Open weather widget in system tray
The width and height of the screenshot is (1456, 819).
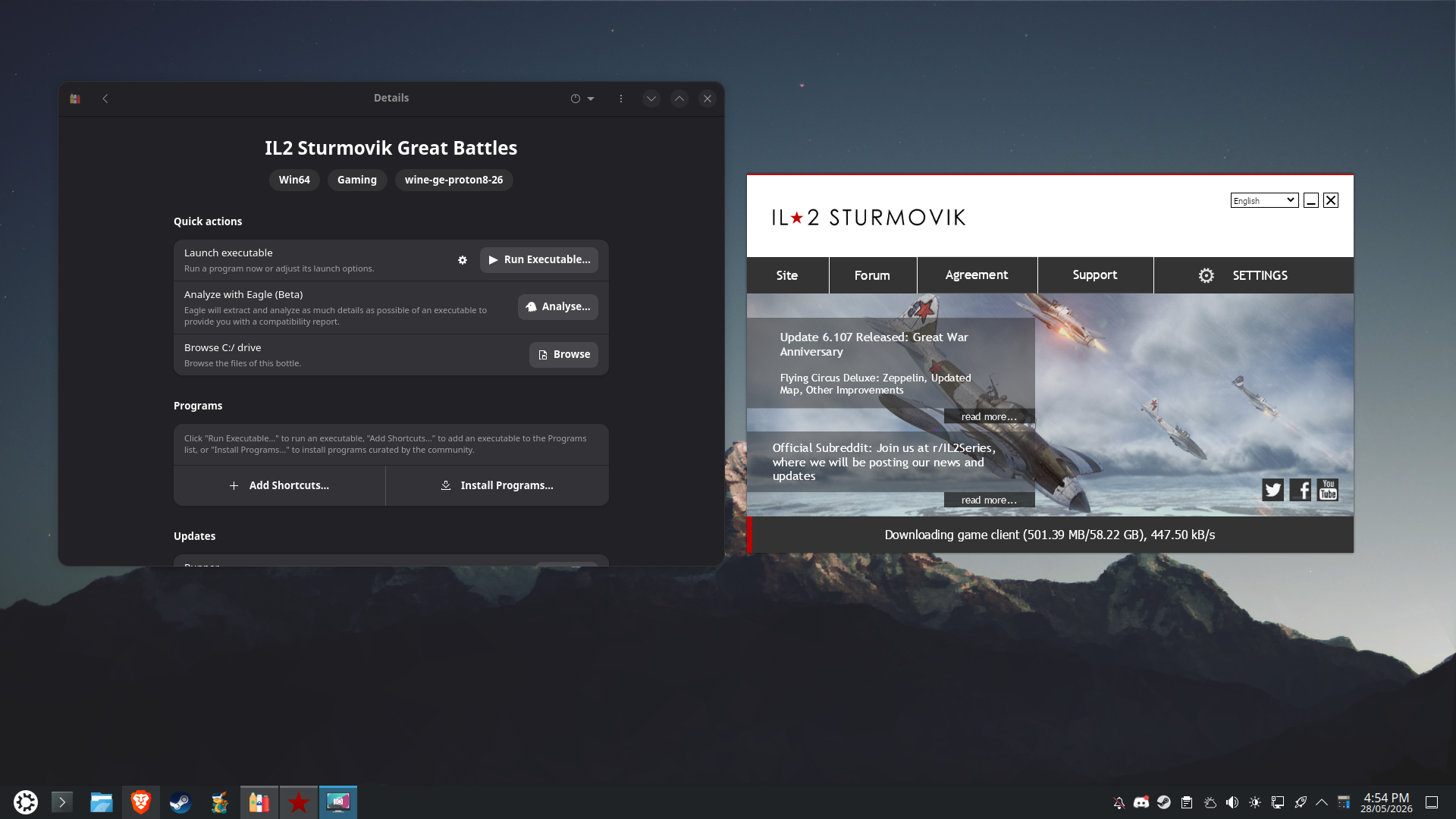point(1210,802)
